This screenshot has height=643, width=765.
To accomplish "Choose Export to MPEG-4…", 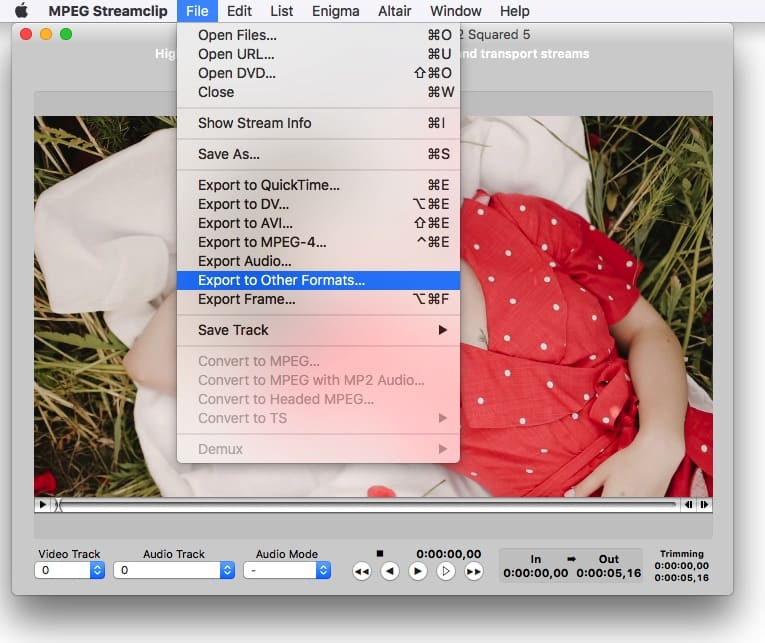I will 318,242.
